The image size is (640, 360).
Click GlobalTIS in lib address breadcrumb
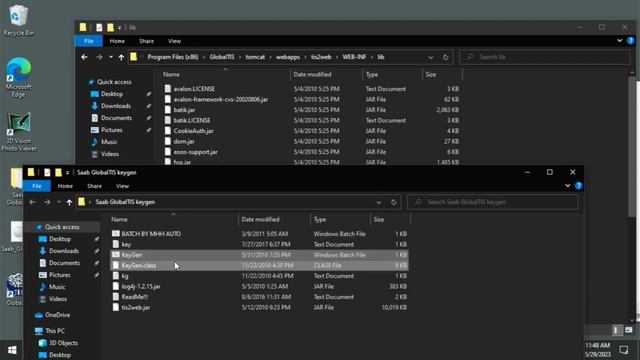(x=222, y=57)
